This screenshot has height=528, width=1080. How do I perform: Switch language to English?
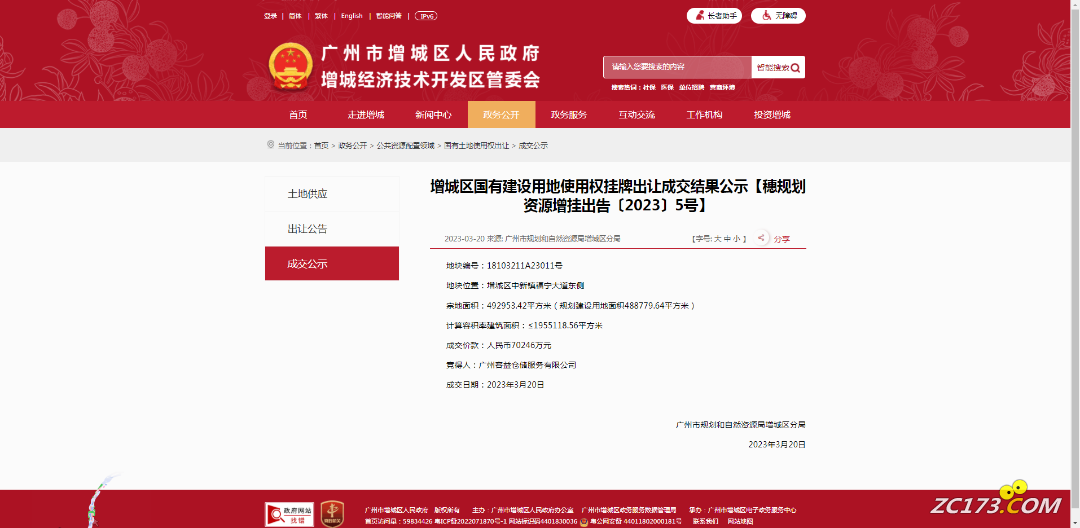click(x=351, y=16)
